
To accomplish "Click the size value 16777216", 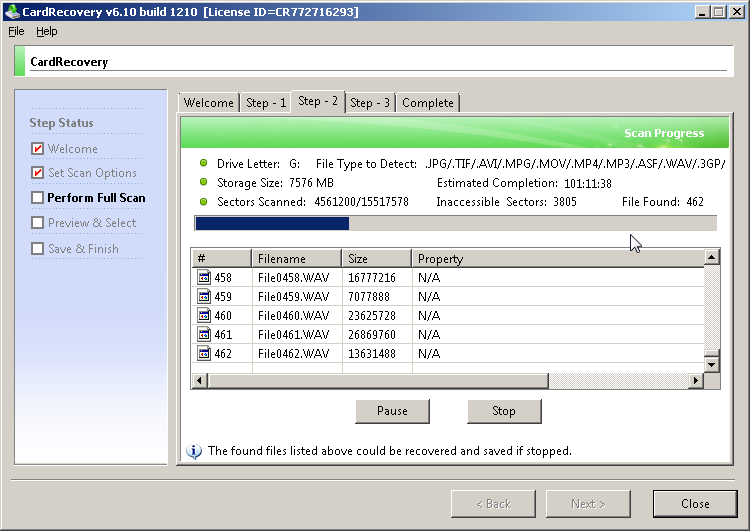I will (372, 277).
